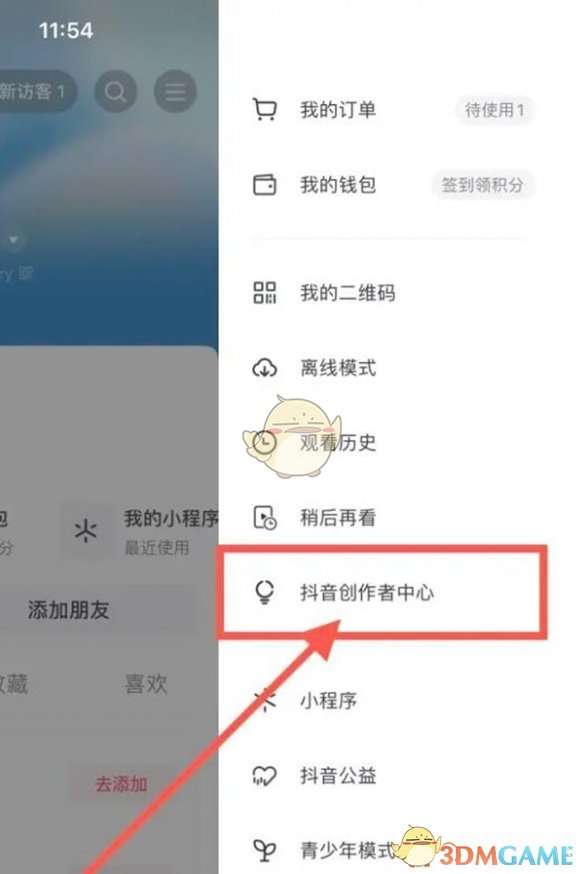This screenshot has width=584, height=874.
Task: Tap the lightbulb icon for 抖音创作者中心
Action: point(265,592)
